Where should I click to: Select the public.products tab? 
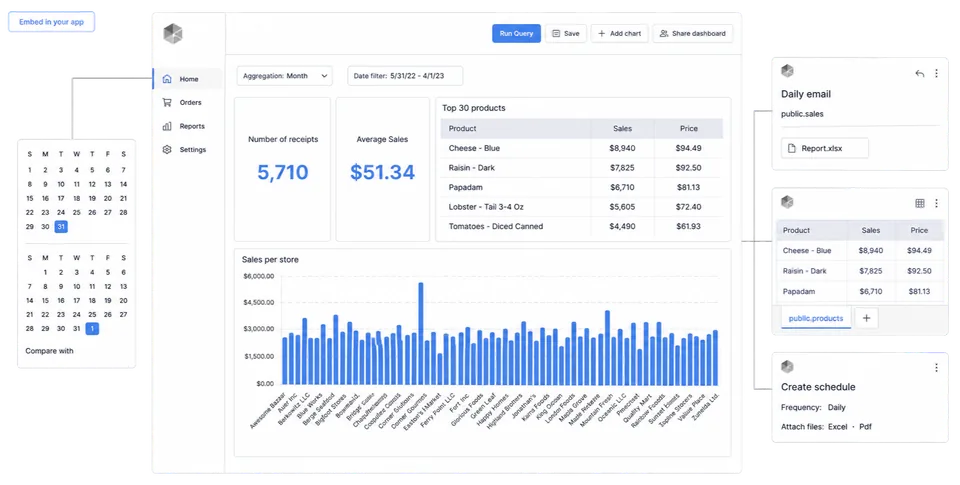[816, 318]
